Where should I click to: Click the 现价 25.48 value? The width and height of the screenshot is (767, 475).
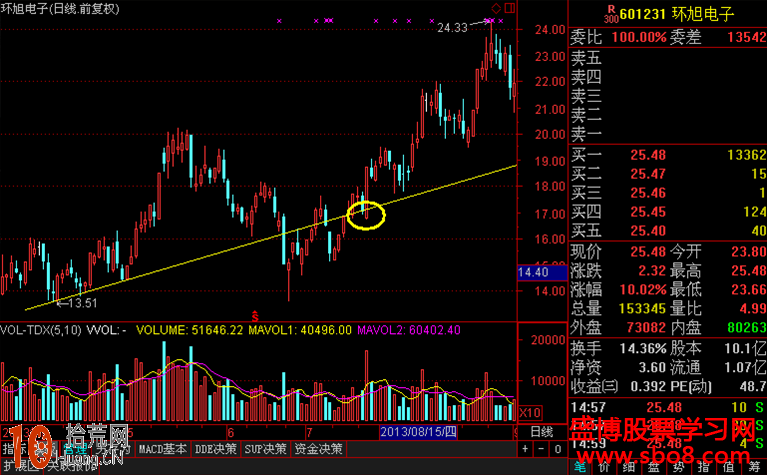(x=648, y=252)
